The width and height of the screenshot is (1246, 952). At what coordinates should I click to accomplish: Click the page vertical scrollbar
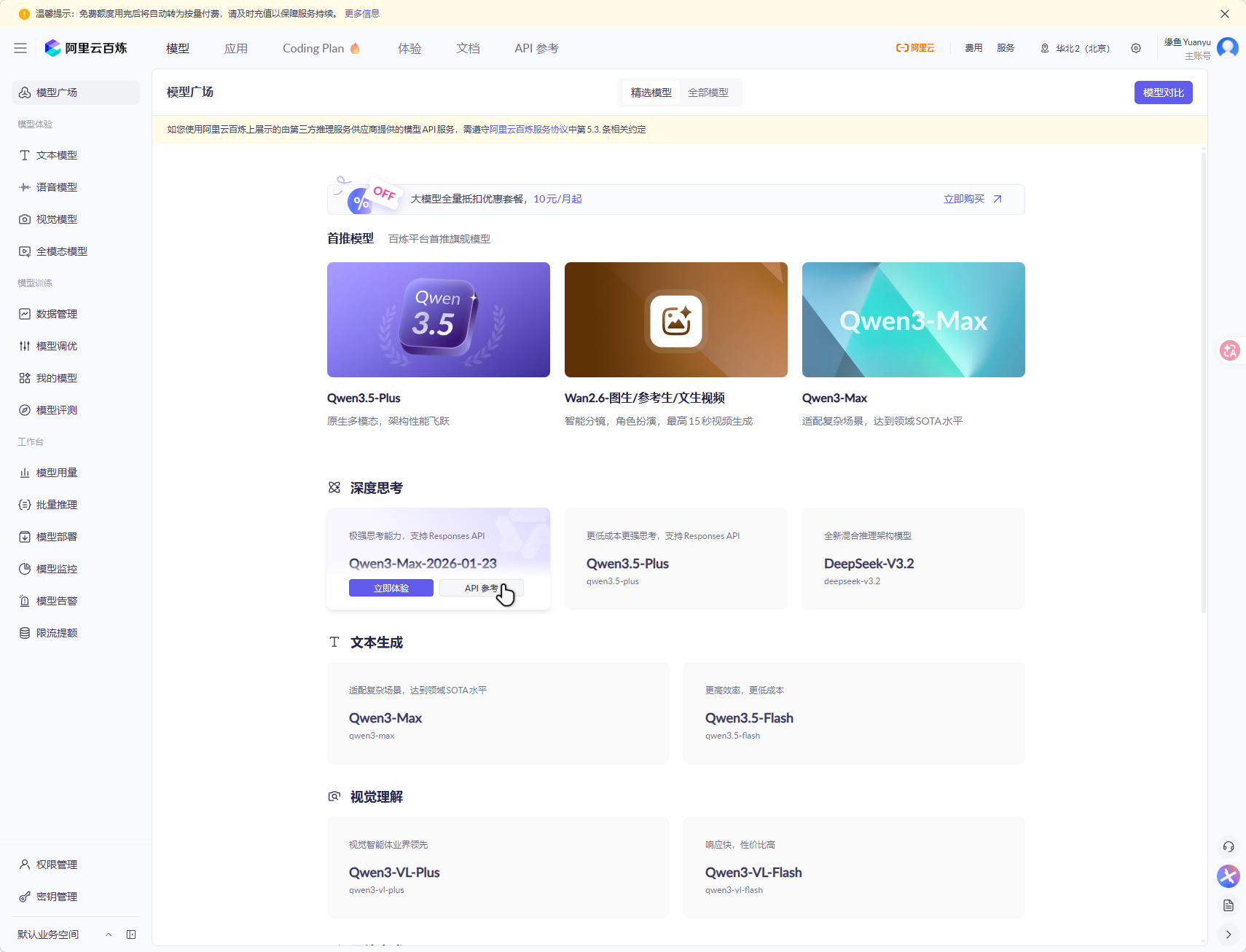click(x=1203, y=379)
